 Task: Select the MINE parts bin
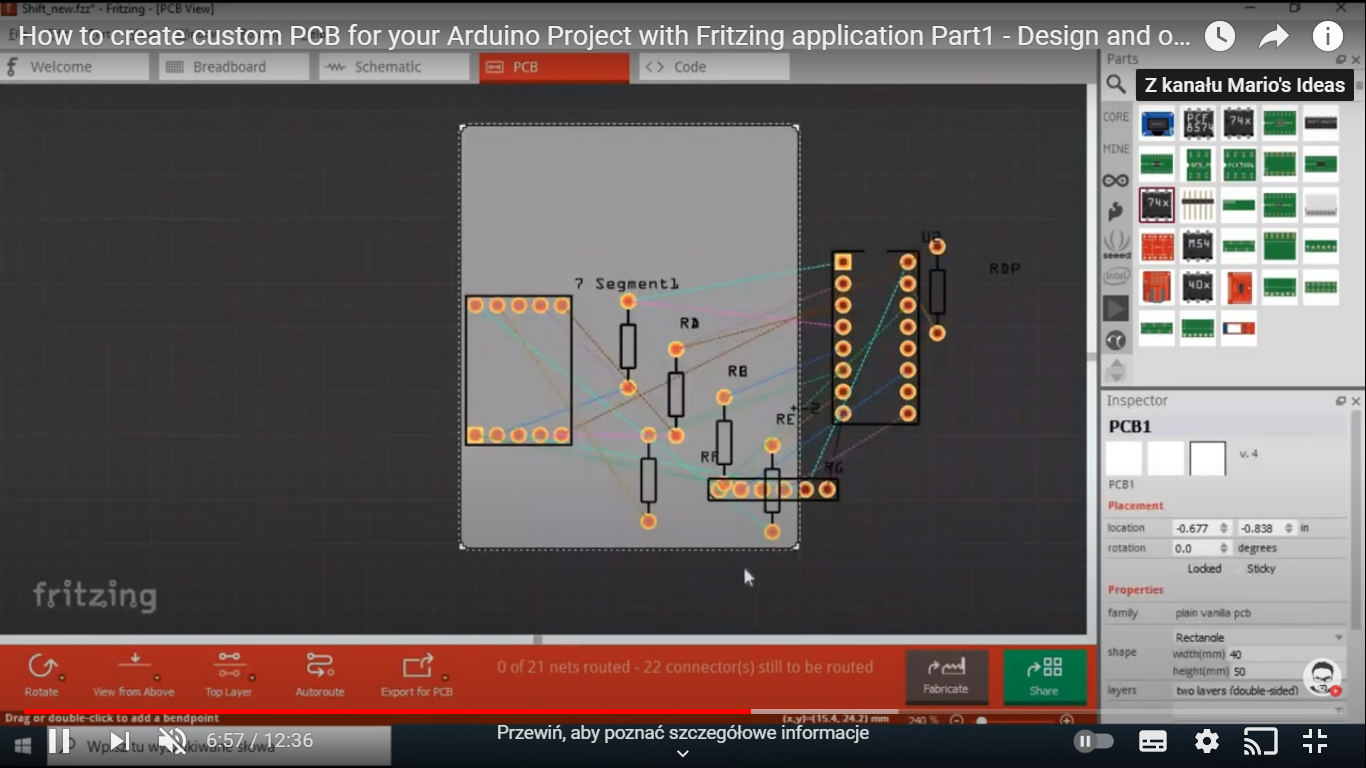coord(1116,149)
